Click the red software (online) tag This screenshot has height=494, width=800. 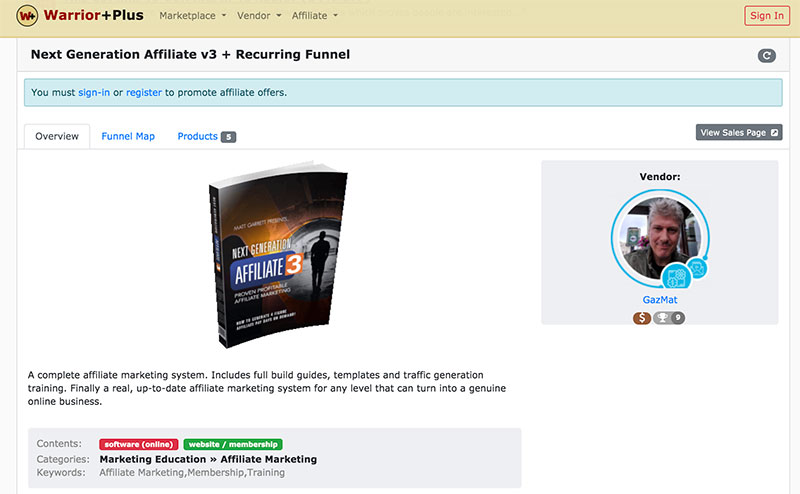click(139, 444)
